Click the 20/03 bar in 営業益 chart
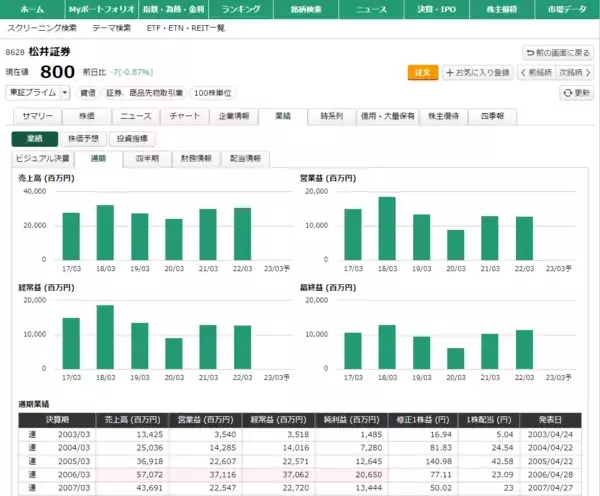This screenshot has width=600, height=496. coord(456,245)
